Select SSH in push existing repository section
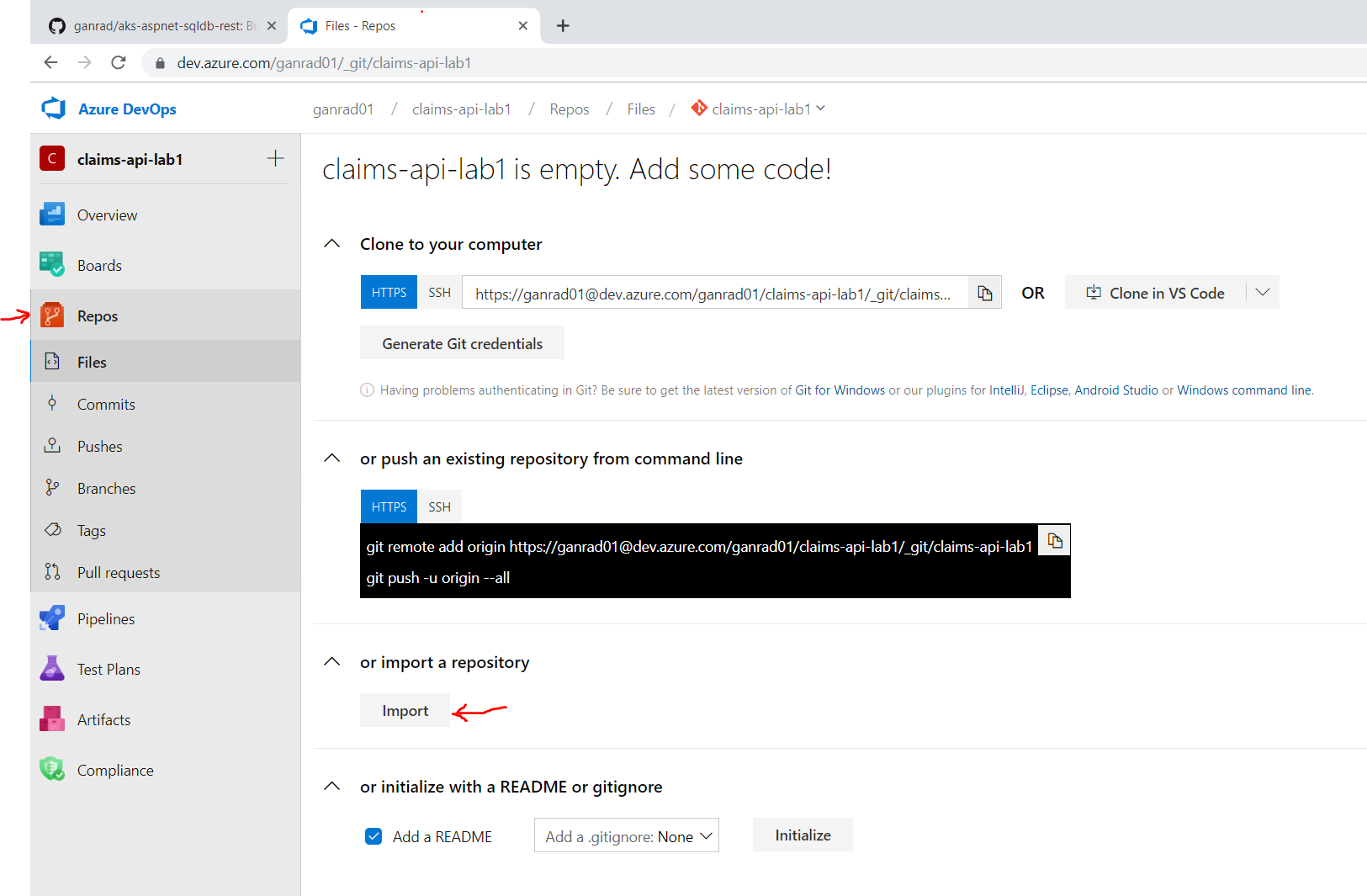The image size is (1367, 896). click(439, 506)
